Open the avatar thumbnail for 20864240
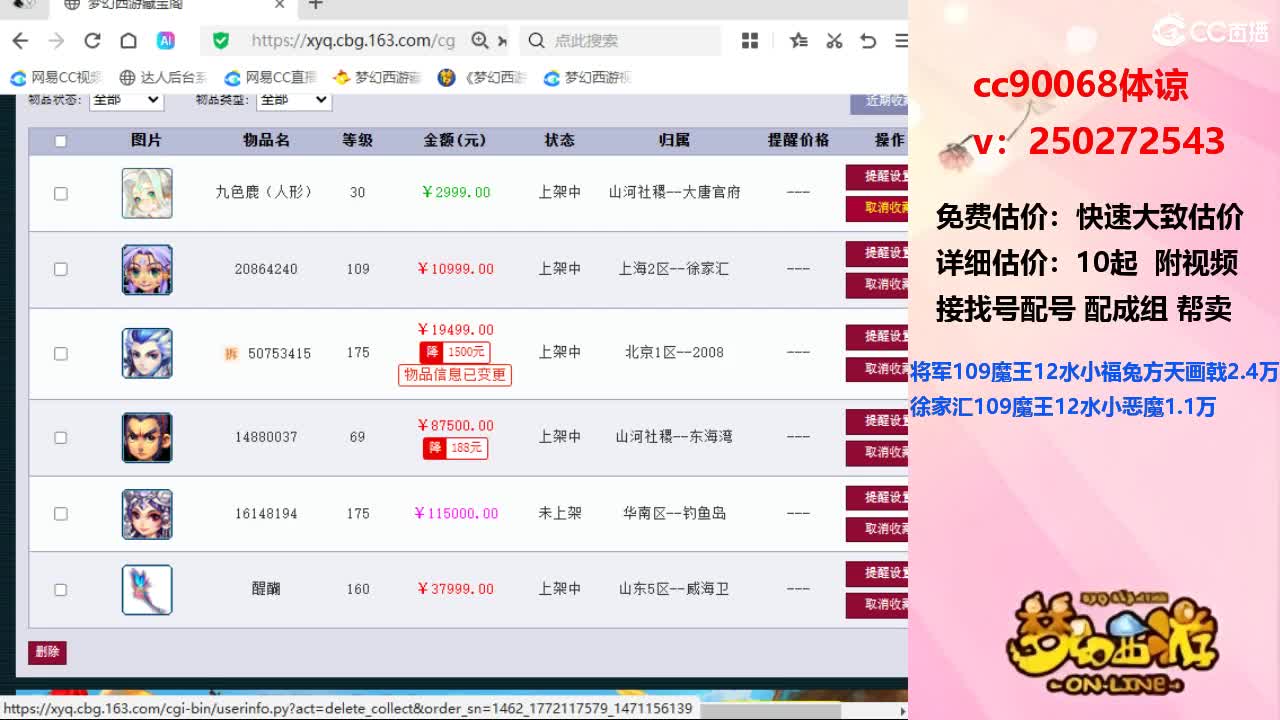1280x720 pixels. 147,269
